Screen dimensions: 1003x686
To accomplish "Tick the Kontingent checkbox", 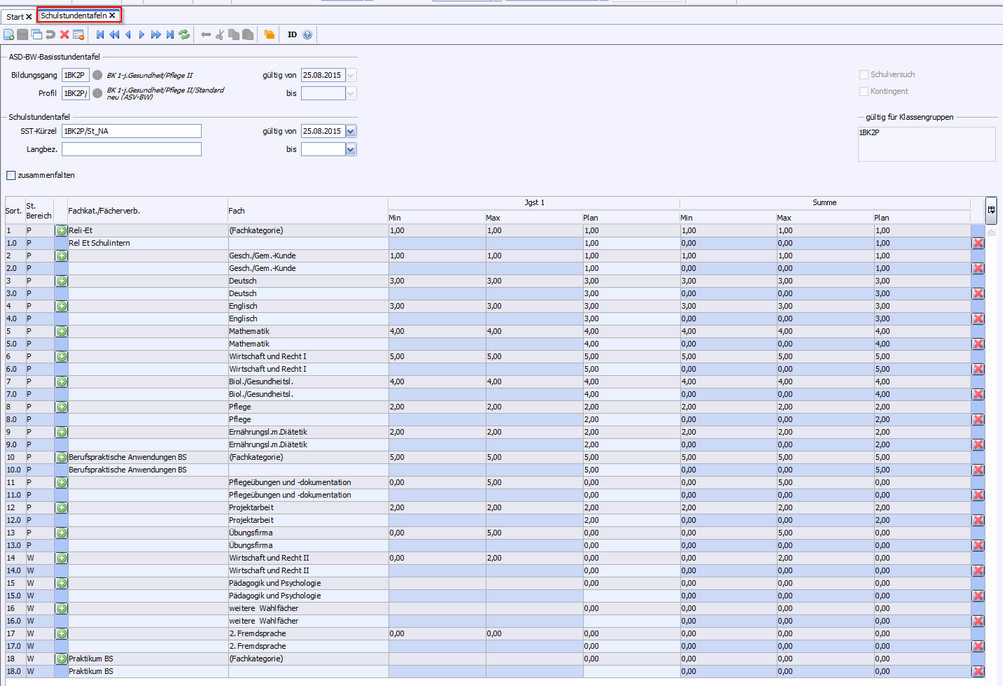I will tap(864, 91).
